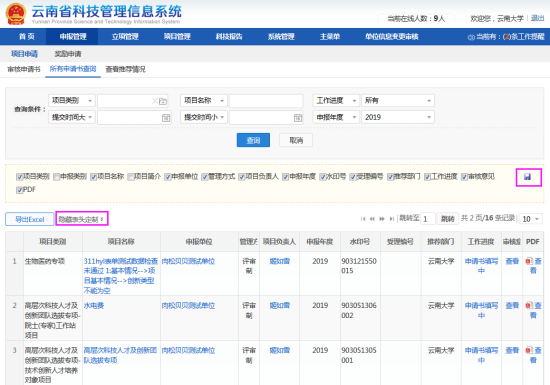Click the blue 查询 button
Screen dimensions: 550x385
(253, 140)
